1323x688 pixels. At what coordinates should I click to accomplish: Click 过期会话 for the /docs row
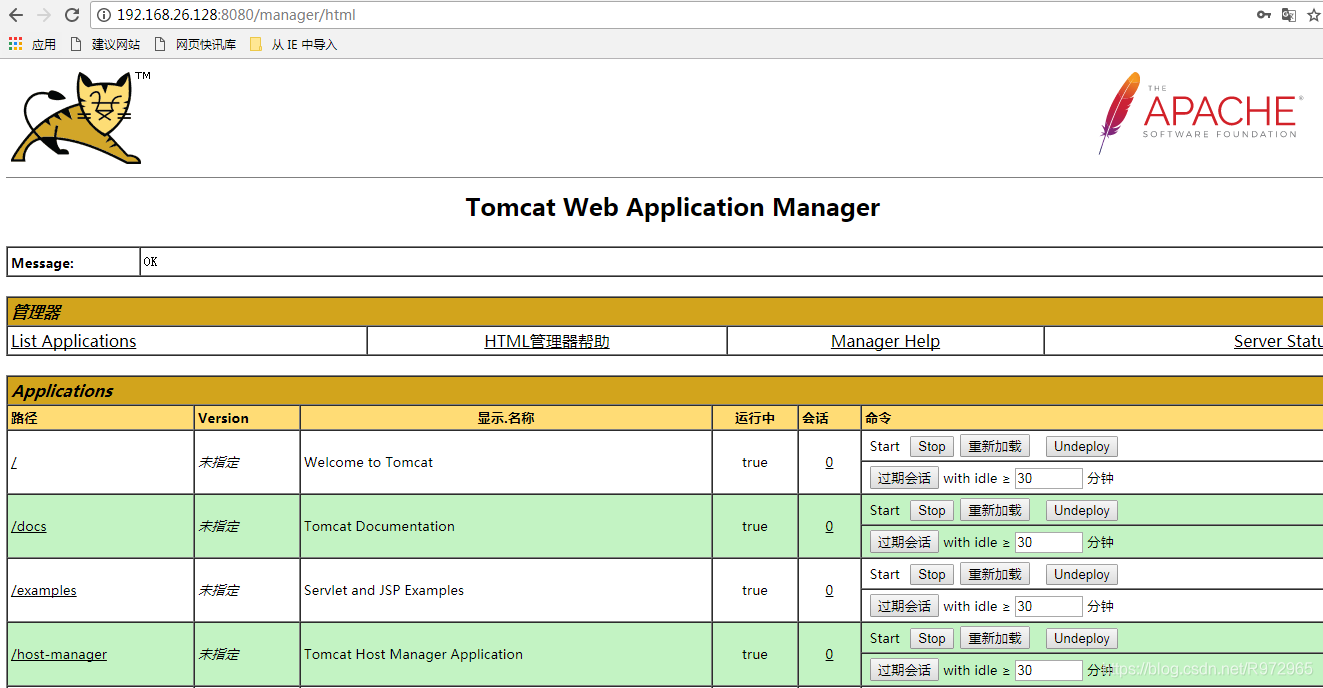coord(904,542)
